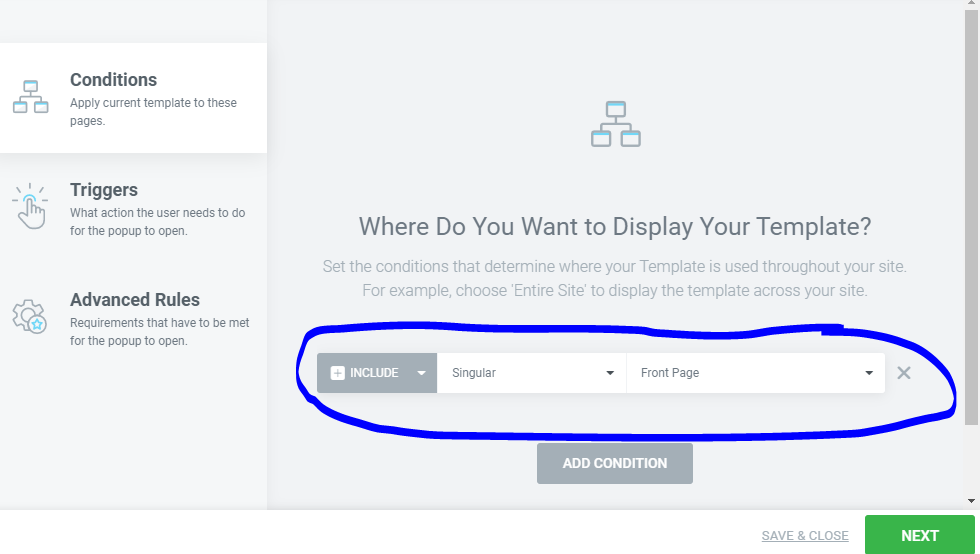This screenshot has width=980, height=554.
Task: Click the text beginning 'For example, choose'
Action: [614, 291]
